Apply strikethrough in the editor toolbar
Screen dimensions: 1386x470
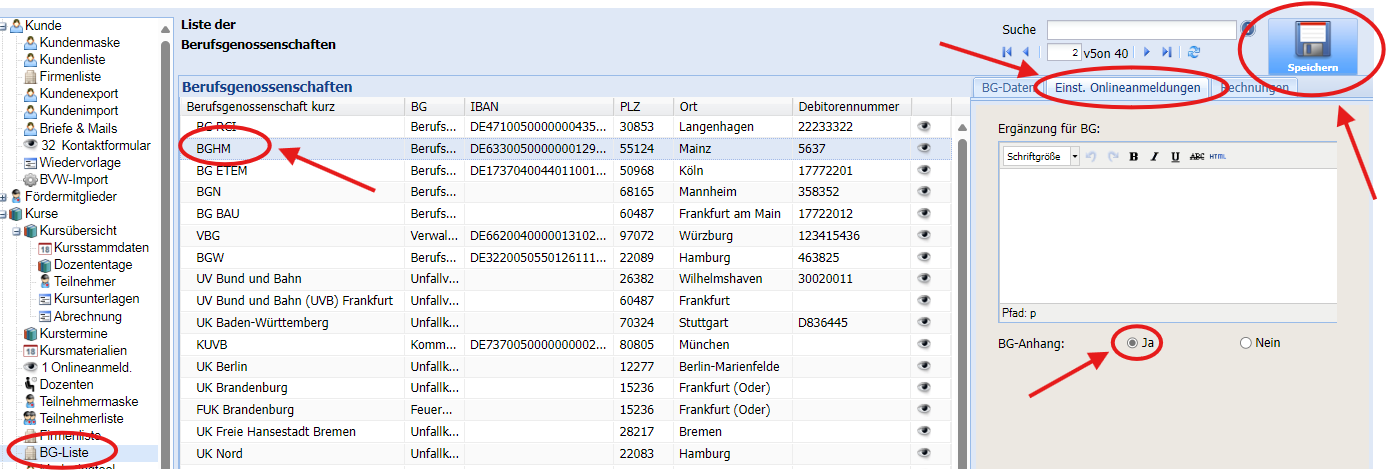pyautogui.click(x=1197, y=157)
